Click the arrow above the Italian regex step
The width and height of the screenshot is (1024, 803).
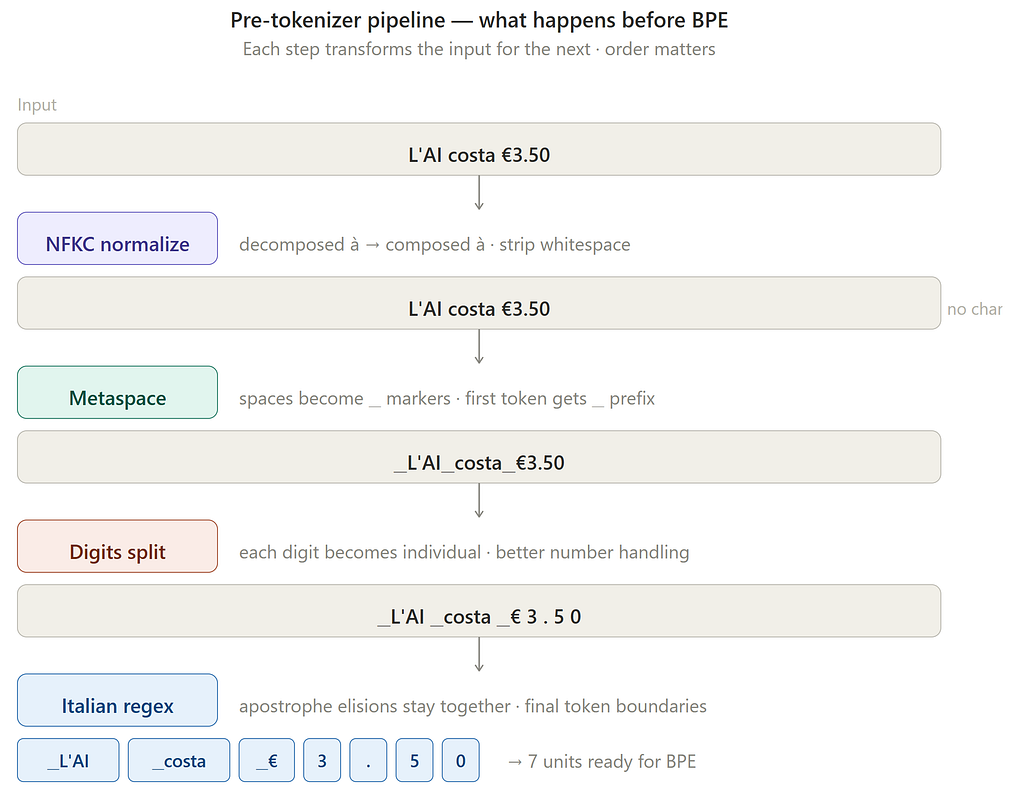[x=479, y=655]
